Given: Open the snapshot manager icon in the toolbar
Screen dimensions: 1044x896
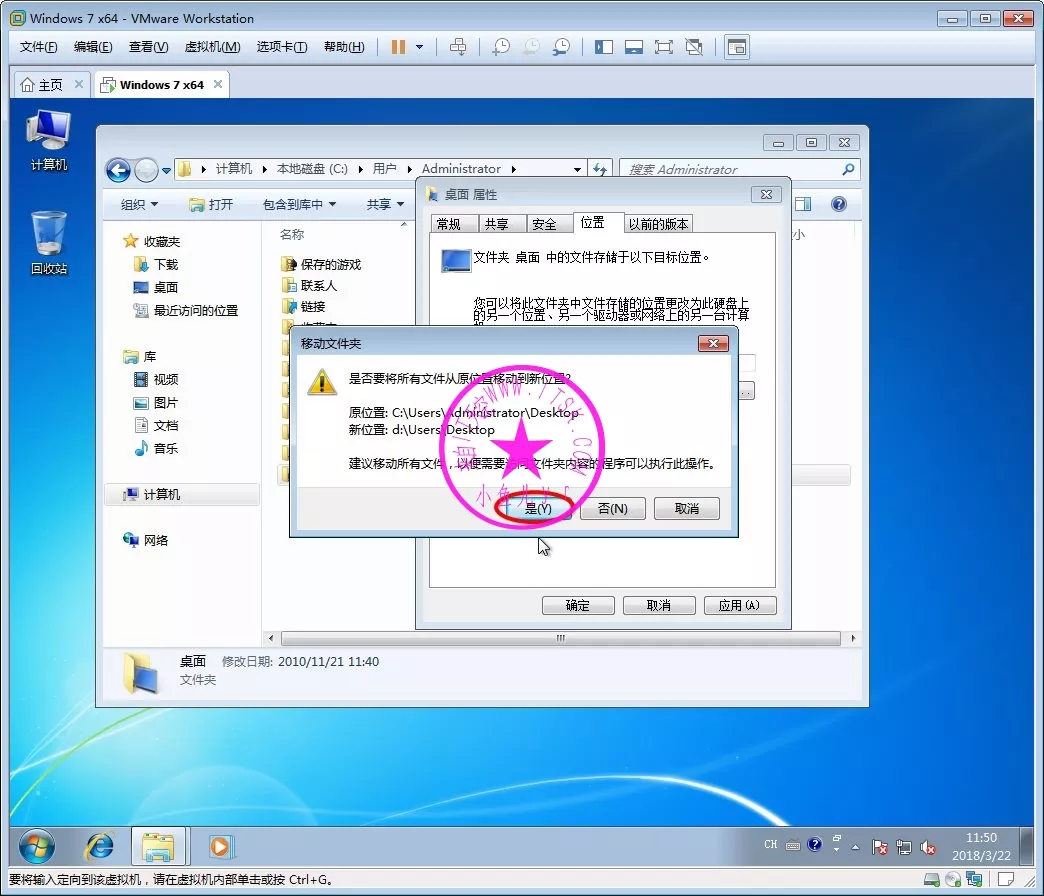Looking at the screenshot, I should click(563, 47).
